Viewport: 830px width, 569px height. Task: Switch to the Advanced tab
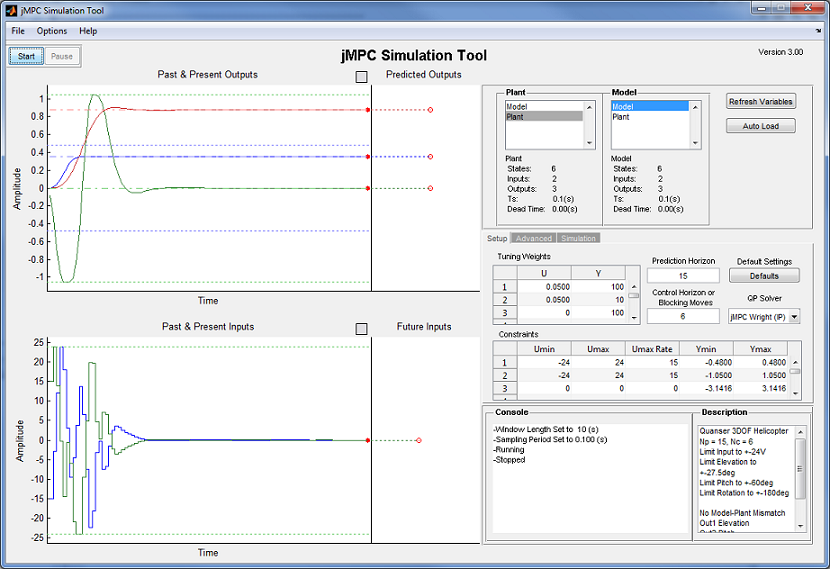(534, 238)
